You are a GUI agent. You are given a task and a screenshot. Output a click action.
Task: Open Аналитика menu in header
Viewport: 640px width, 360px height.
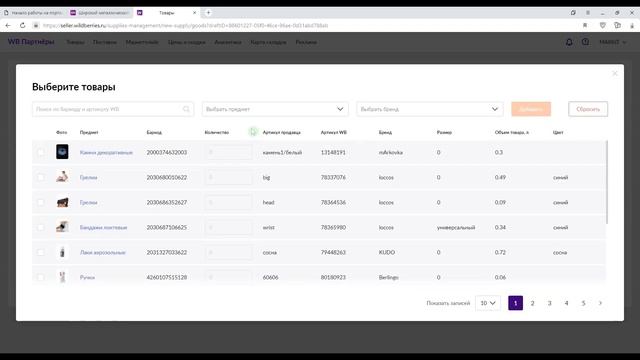pyautogui.click(x=228, y=42)
